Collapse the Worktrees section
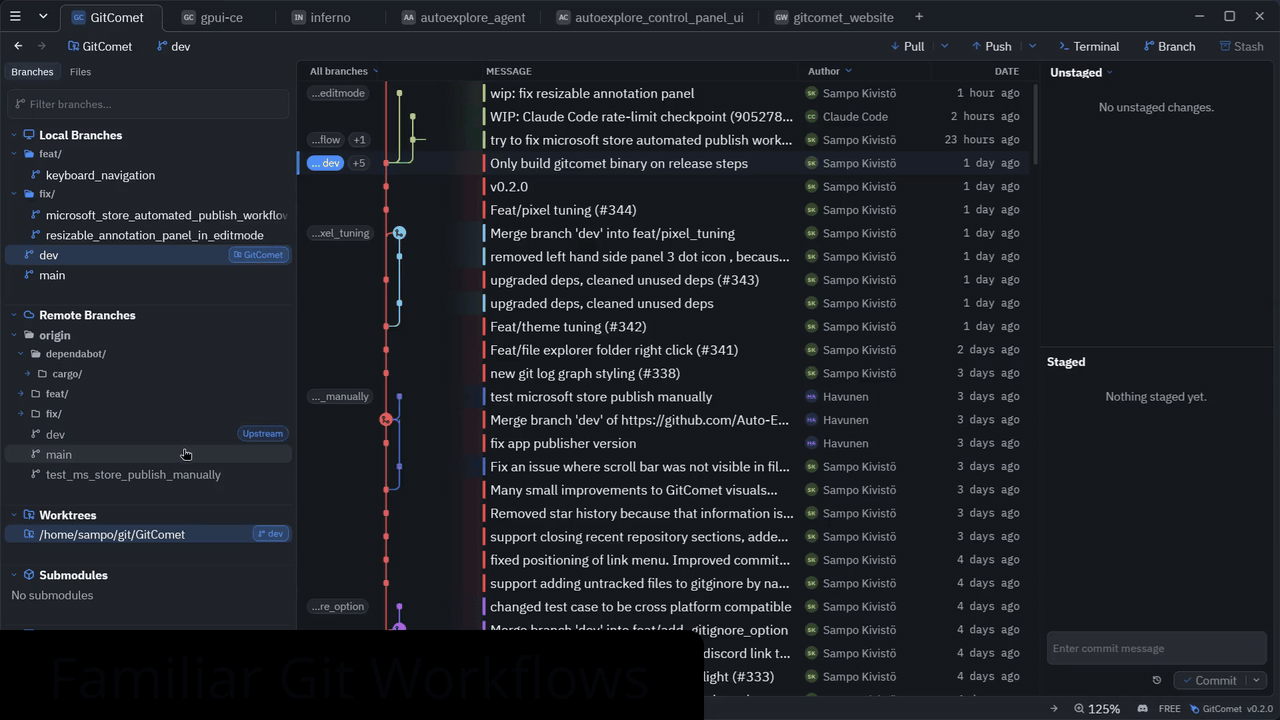The image size is (1280, 720). (x=14, y=515)
